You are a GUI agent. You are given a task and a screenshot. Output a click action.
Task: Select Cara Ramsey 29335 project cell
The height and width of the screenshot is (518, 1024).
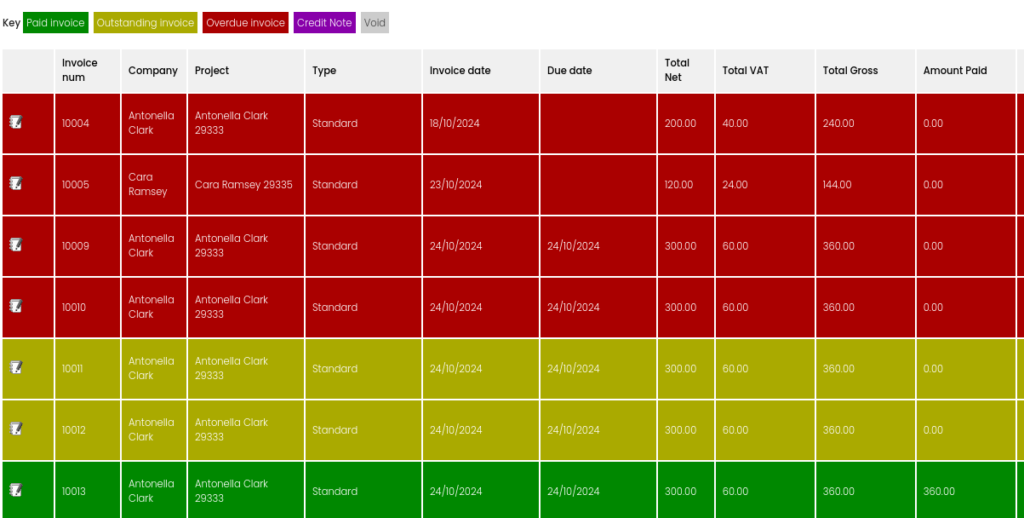tap(243, 185)
